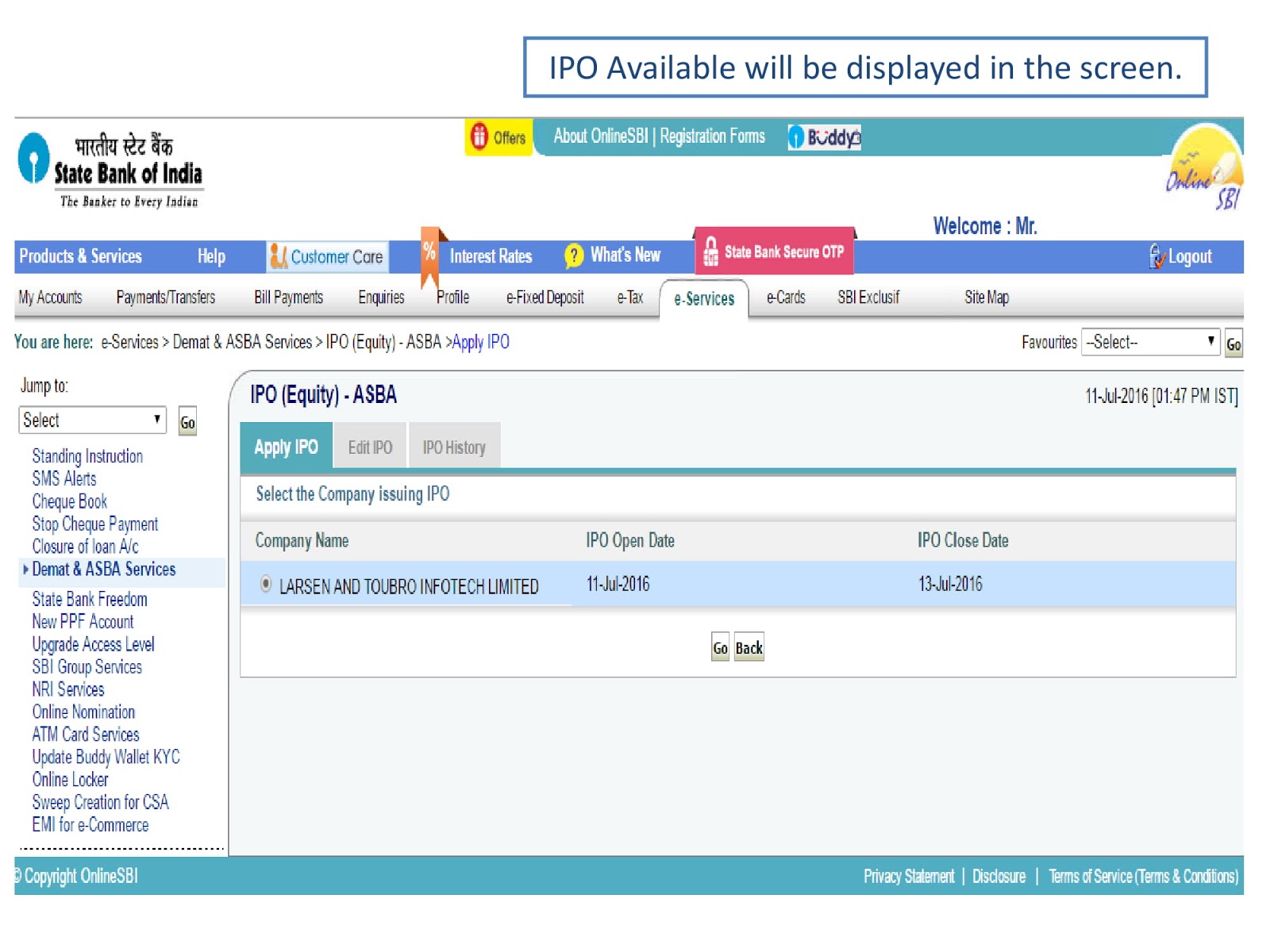The width and height of the screenshot is (1270, 952).
Task: Open Online Locker link
Action: (71, 780)
